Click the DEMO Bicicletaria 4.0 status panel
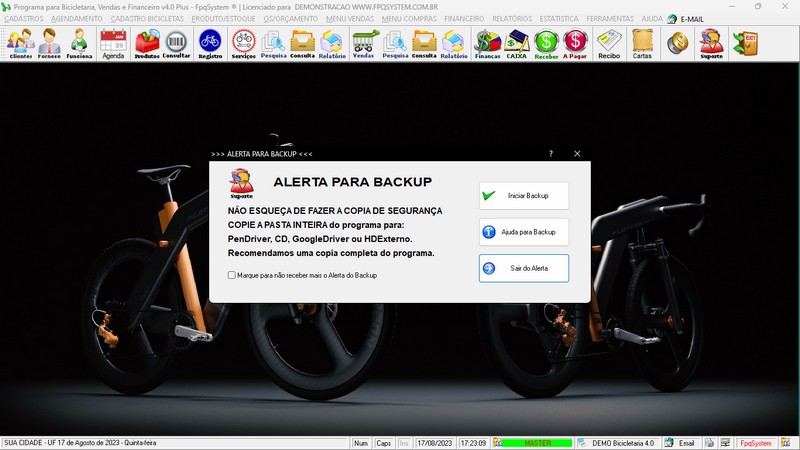Image resolution: width=800 pixels, height=450 pixels. pyautogui.click(x=618, y=443)
